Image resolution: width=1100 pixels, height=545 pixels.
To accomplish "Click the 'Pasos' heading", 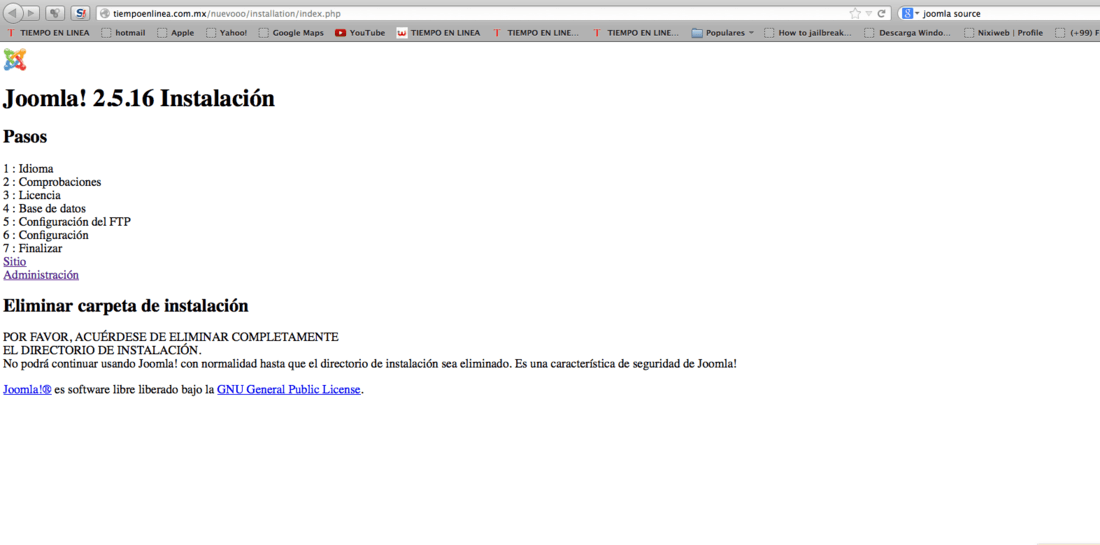I will pyautogui.click(x=25, y=137).
